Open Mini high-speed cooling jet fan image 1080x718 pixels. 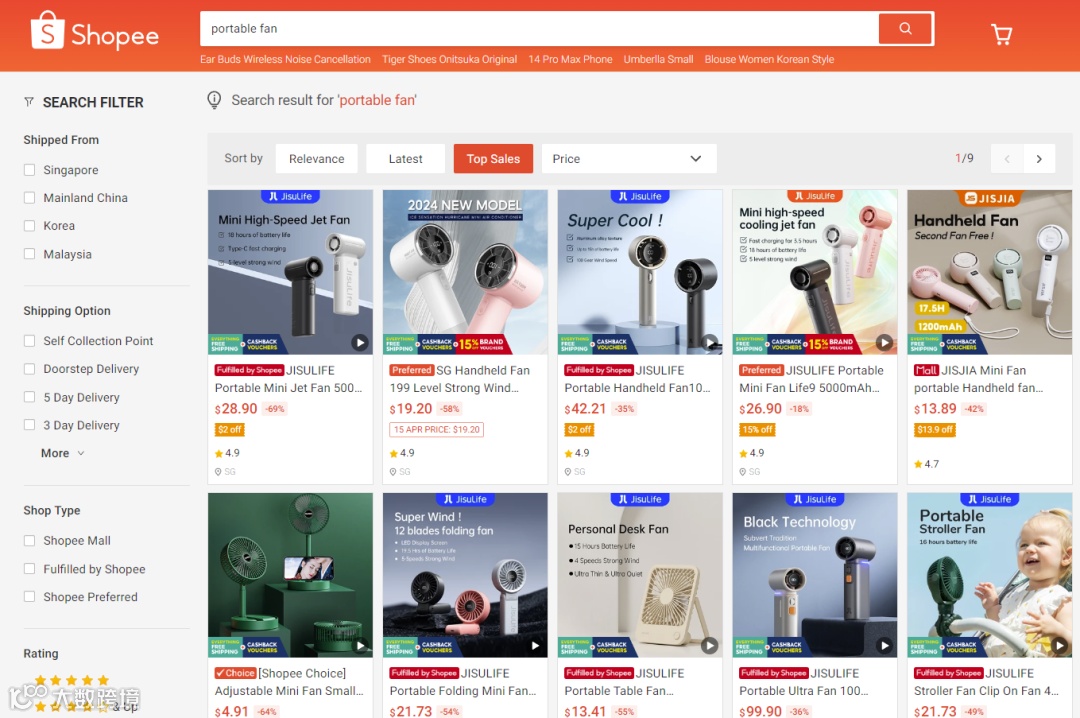click(815, 272)
